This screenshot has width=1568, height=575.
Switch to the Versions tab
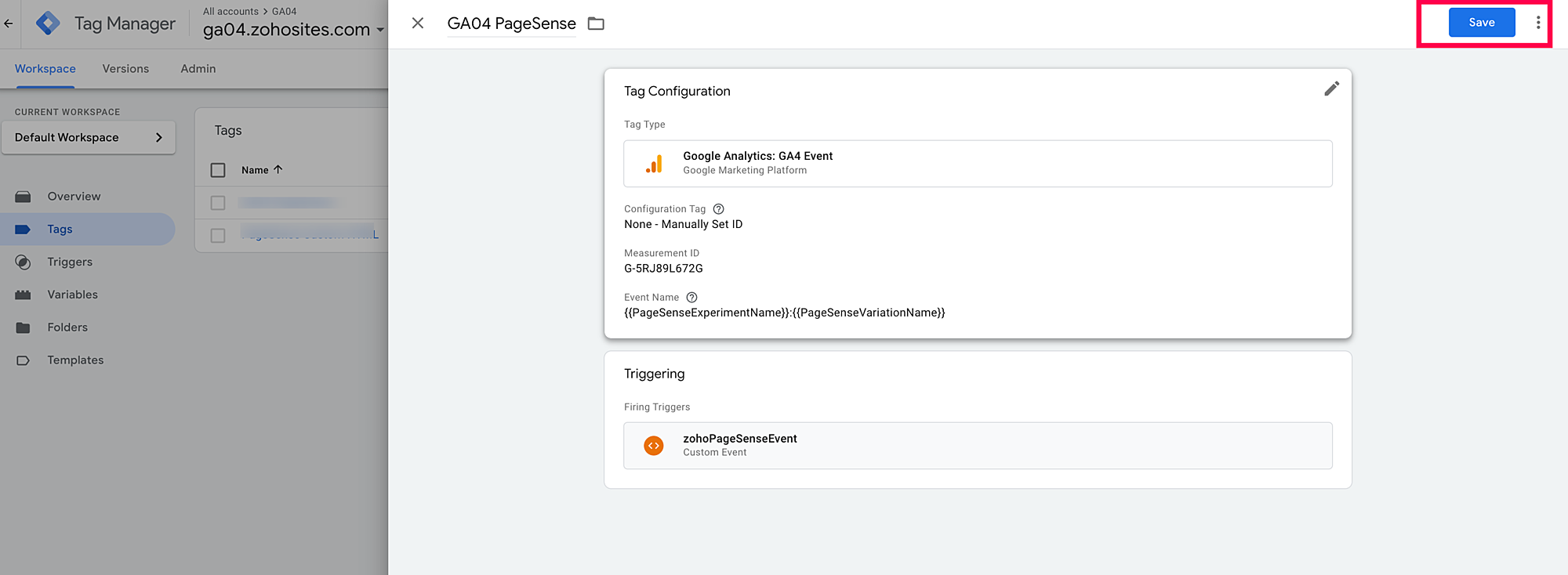125,69
